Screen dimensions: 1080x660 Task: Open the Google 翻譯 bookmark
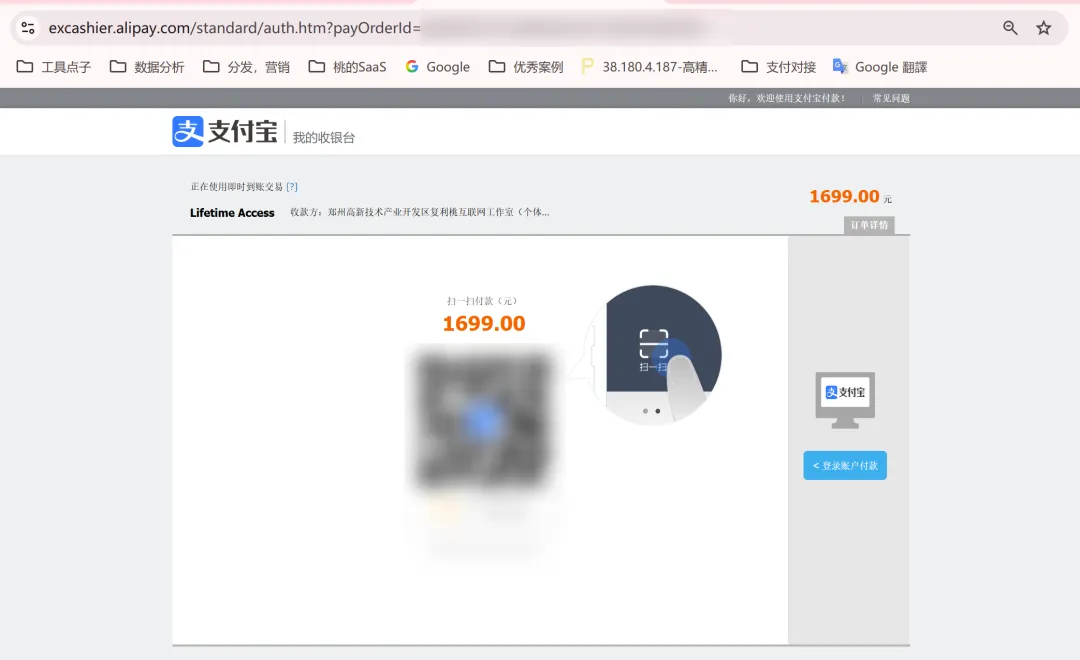pos(880,67)
